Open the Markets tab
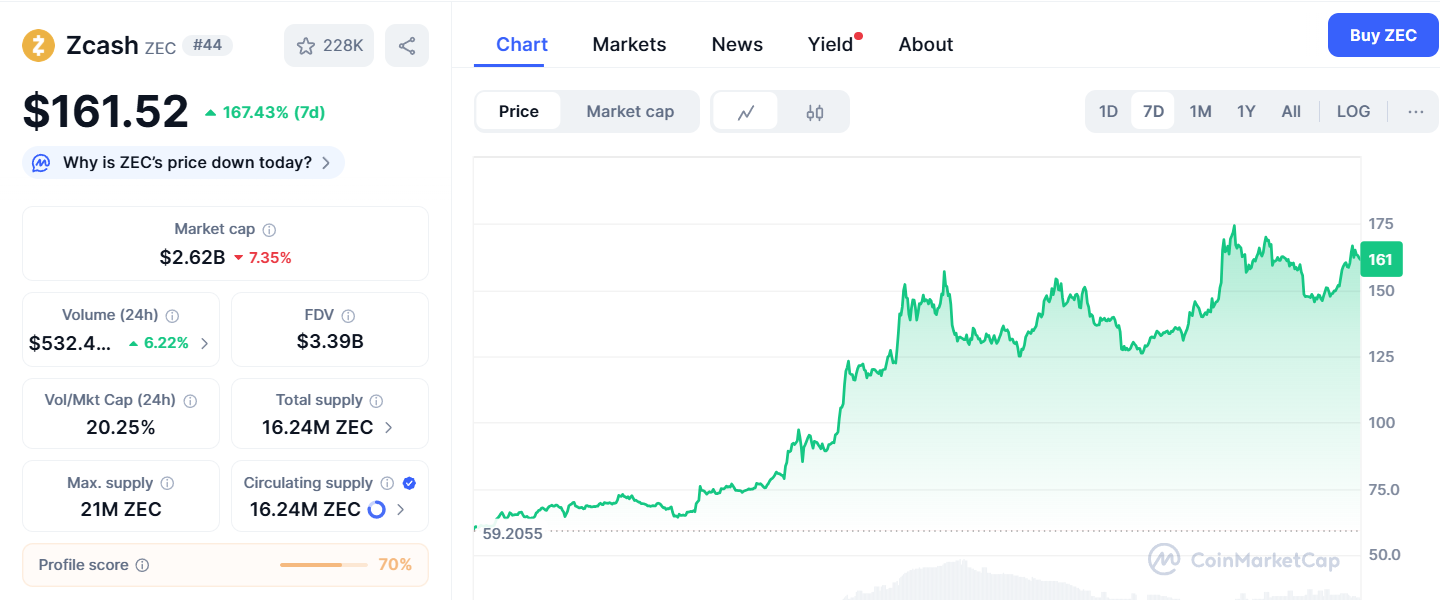This screenshot has height=600, width=1440. [629, 45]
